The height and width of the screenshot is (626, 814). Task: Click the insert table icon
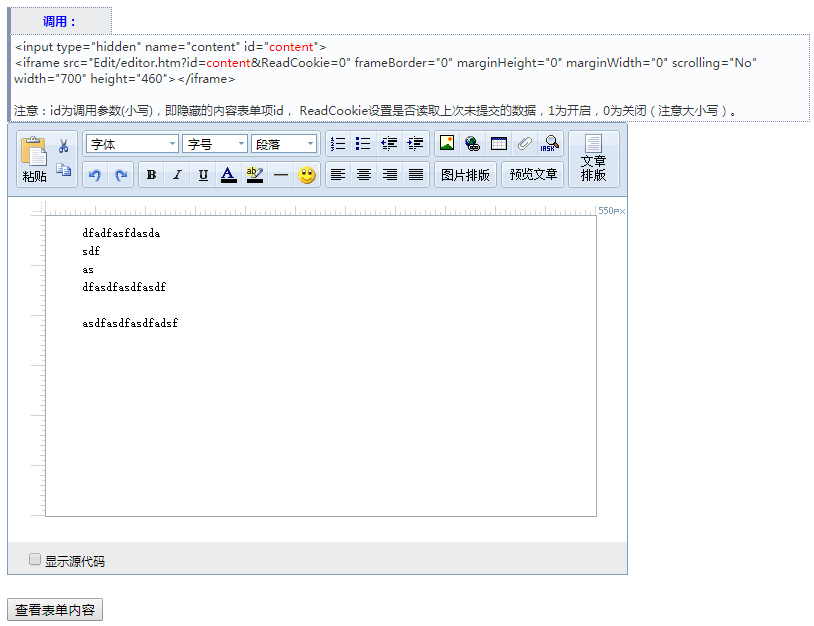[499, 143]
